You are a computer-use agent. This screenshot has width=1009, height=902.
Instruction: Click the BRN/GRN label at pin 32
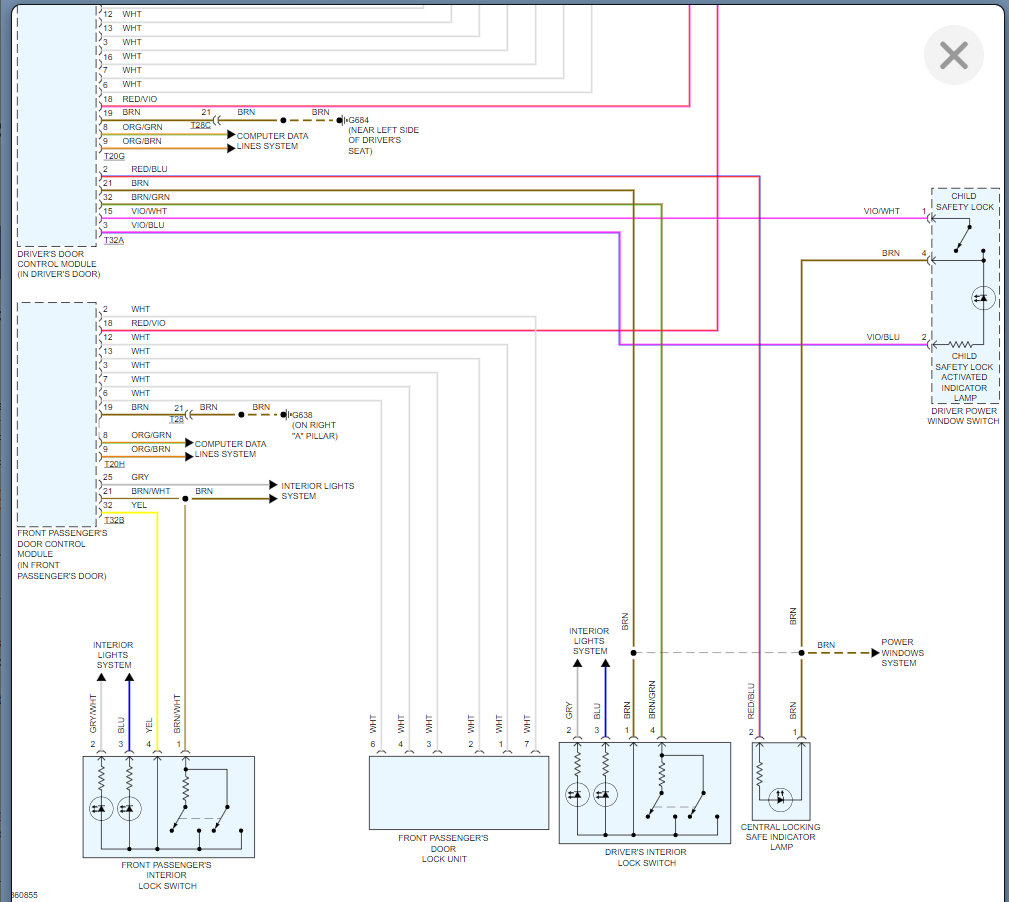151,197
